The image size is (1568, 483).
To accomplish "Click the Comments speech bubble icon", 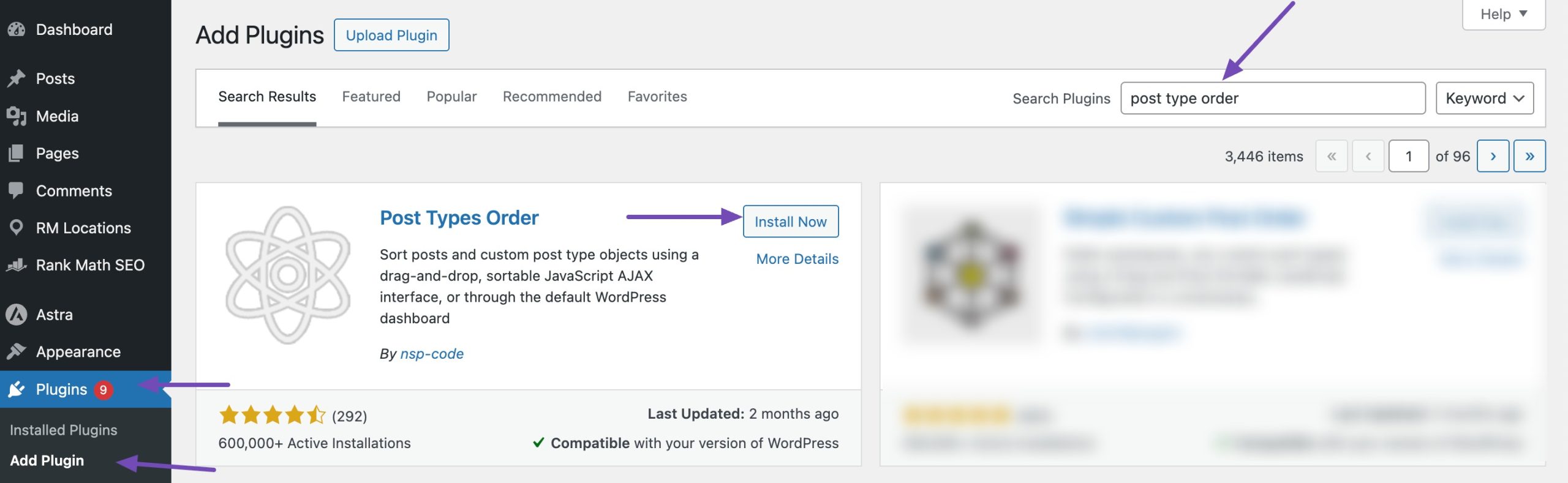I will tap(17, 190).
